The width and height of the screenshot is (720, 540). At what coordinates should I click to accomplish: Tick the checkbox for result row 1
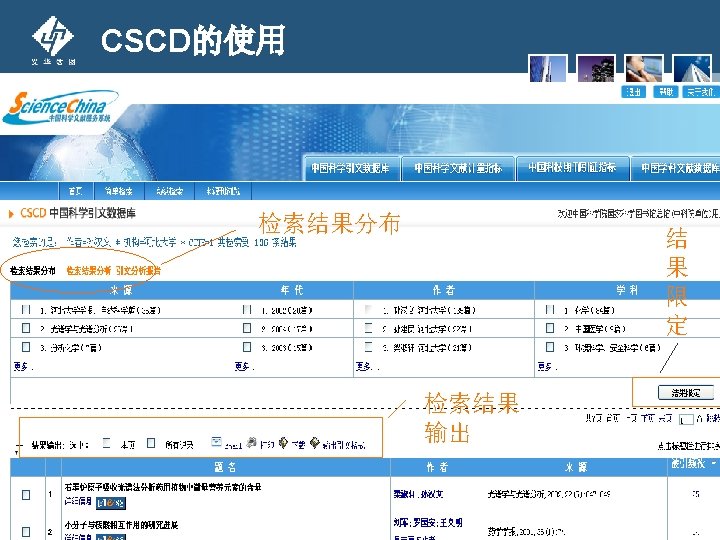click(x=26, y=495)
